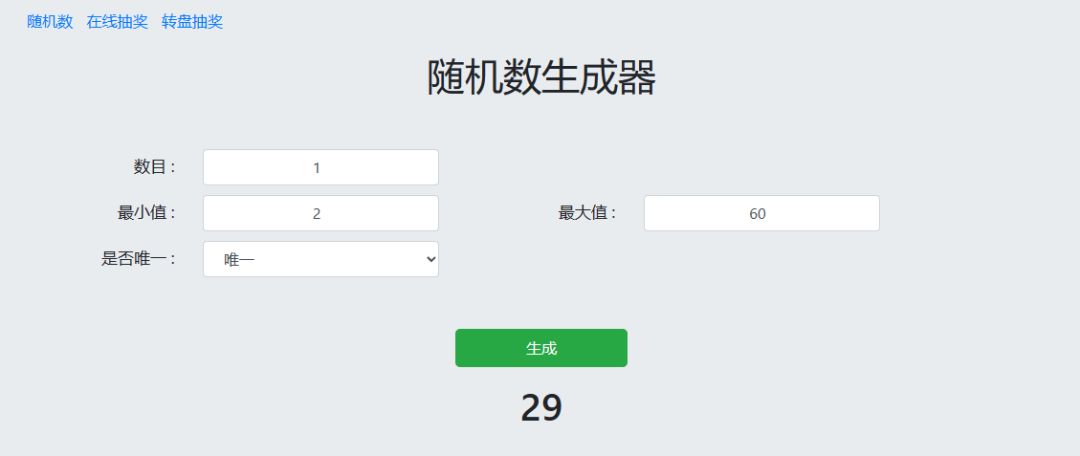The height and width of the screenshot is (456, 1080).
Task: Open the 转盘抽奖 link
Action: pyautogui.click(x=192, y=22)
